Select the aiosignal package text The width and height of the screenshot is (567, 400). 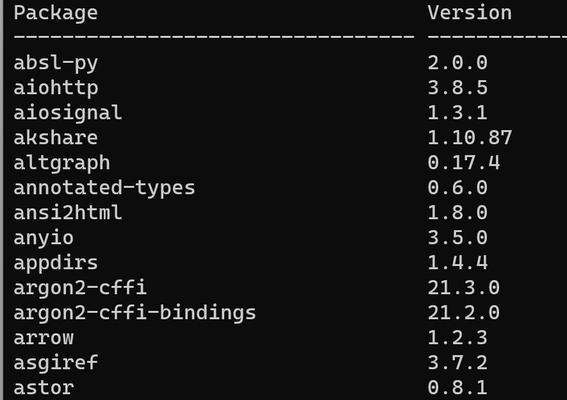68,113
